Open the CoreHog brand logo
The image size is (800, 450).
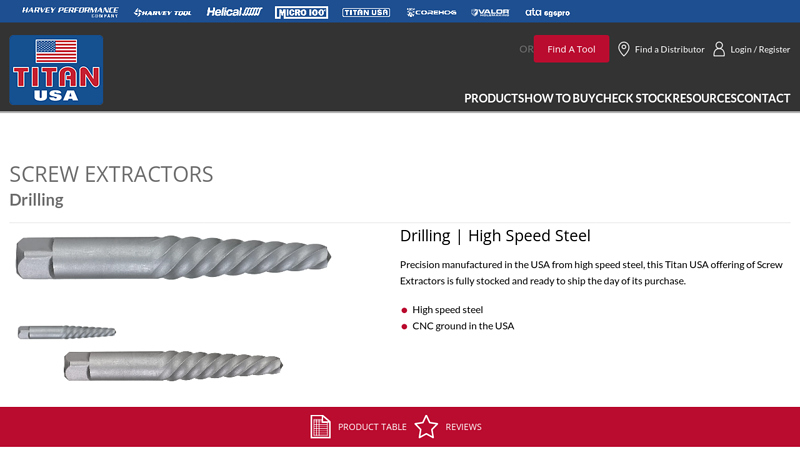click(431, 12)
